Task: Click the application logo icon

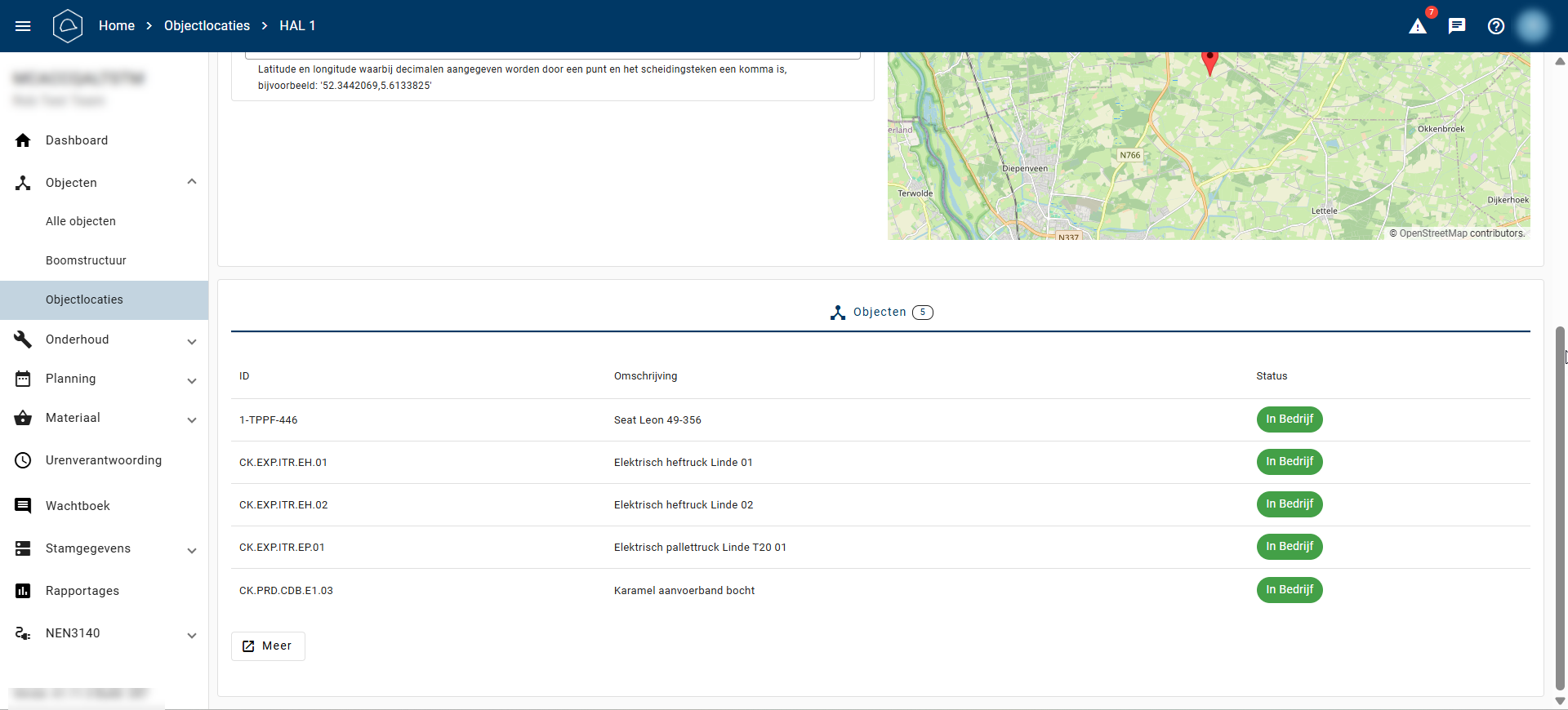Action: tap(68, 26)
